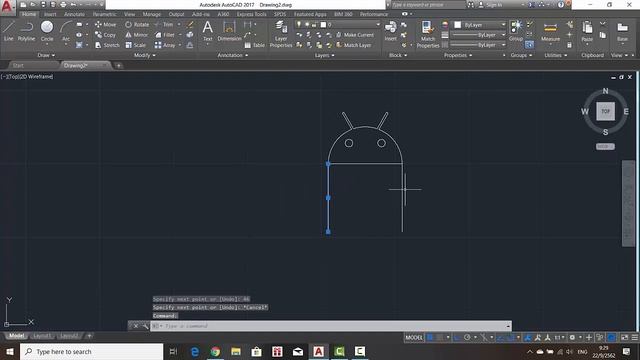Expand the Layers panel
This screenshot has height=360, width=640.
pos(324,55)
